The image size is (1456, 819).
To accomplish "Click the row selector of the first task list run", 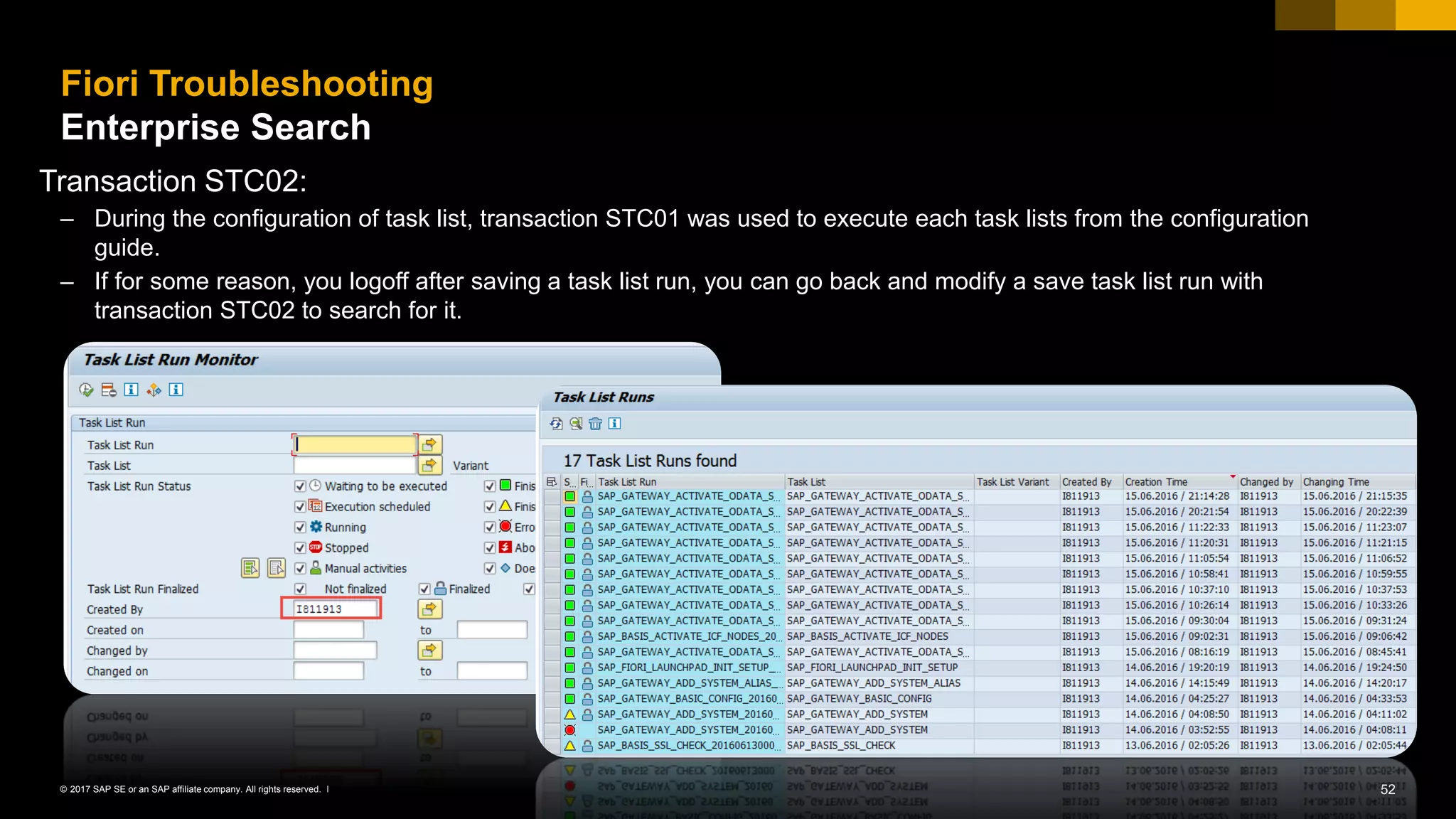I will [x=552, y=496].
